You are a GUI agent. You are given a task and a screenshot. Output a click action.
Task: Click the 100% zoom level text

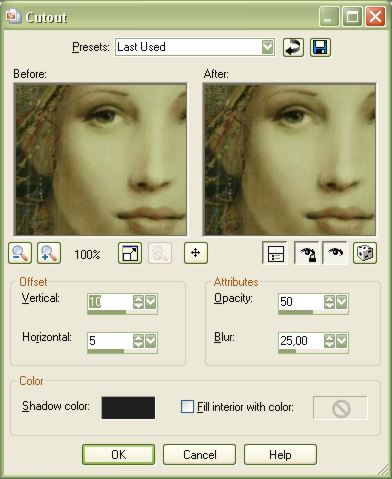87,255
